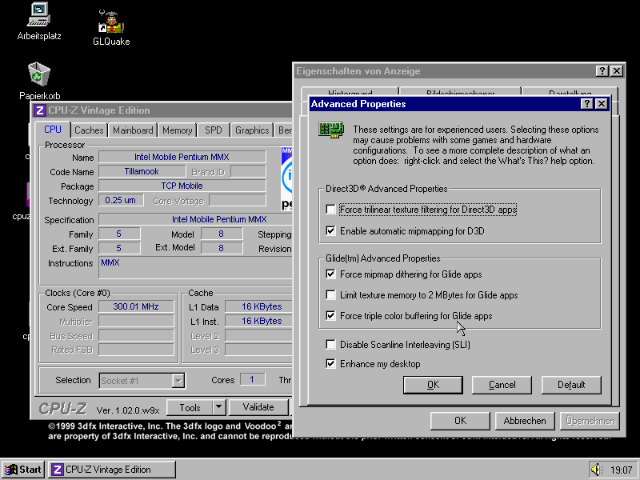
Task: Close the Advanced Properties dialog
Action: (x=601, y=104)
